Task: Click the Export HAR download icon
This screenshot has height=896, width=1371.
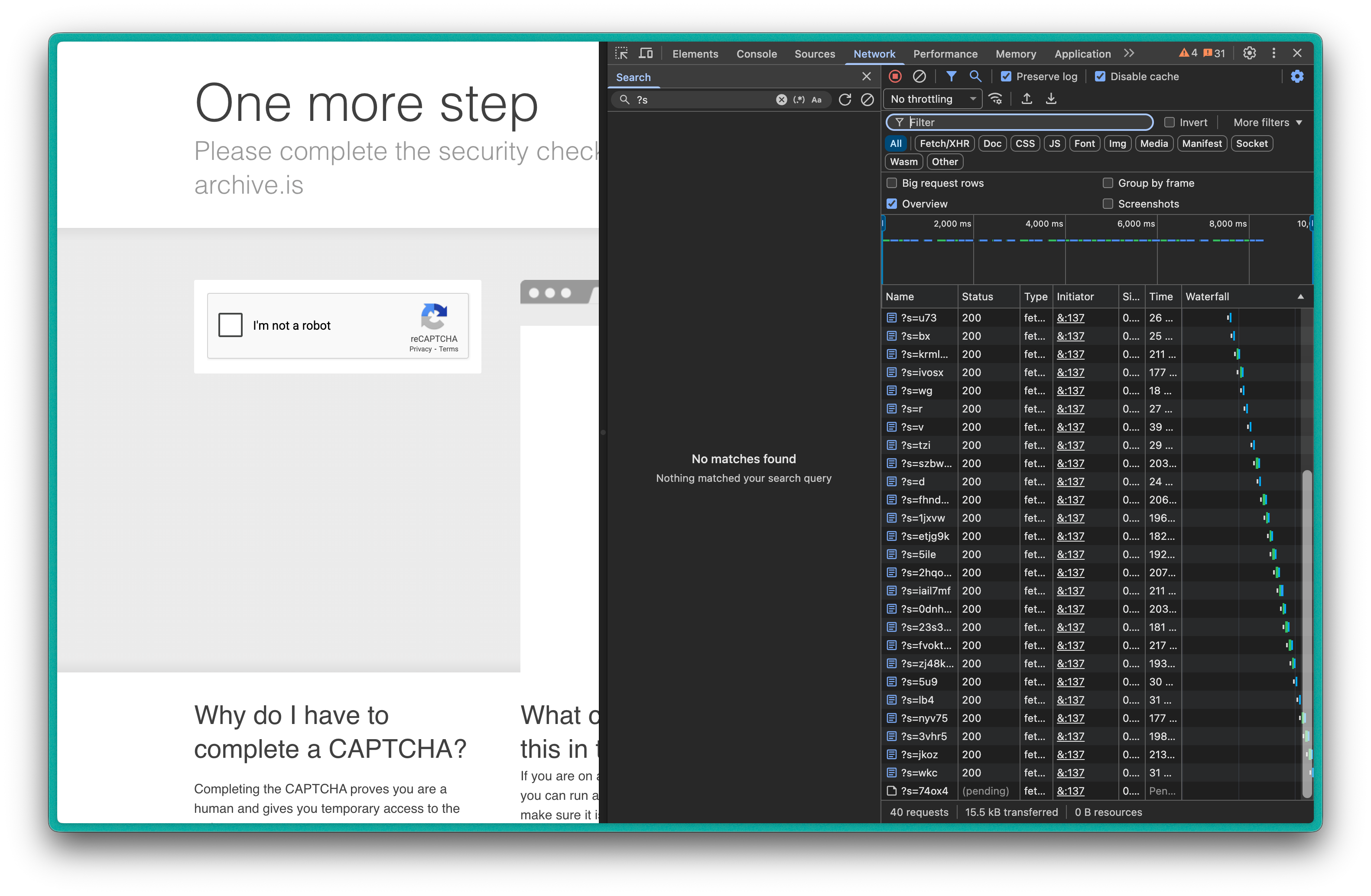Action: 1051,99
